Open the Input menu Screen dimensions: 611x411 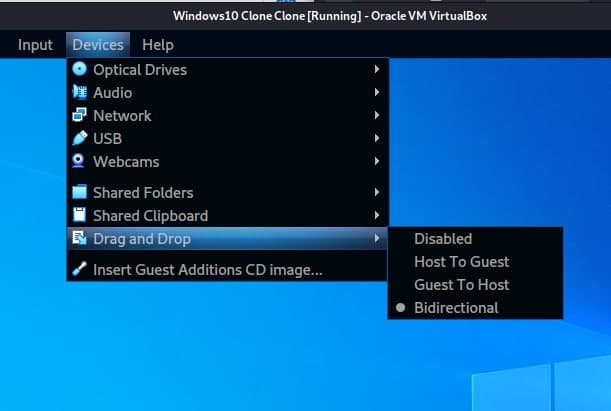36,45
